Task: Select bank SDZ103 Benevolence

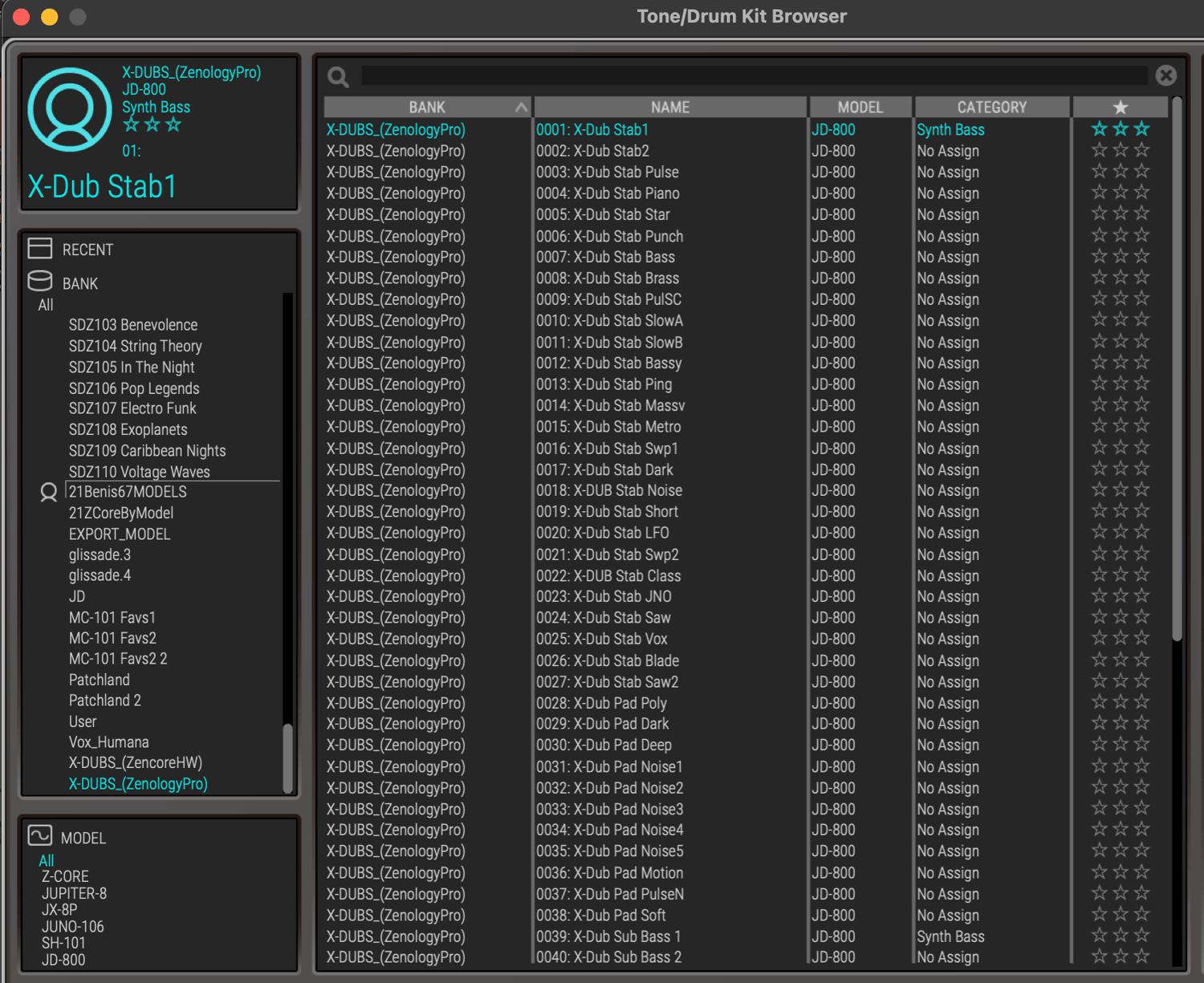Action: tap(133, 325)
